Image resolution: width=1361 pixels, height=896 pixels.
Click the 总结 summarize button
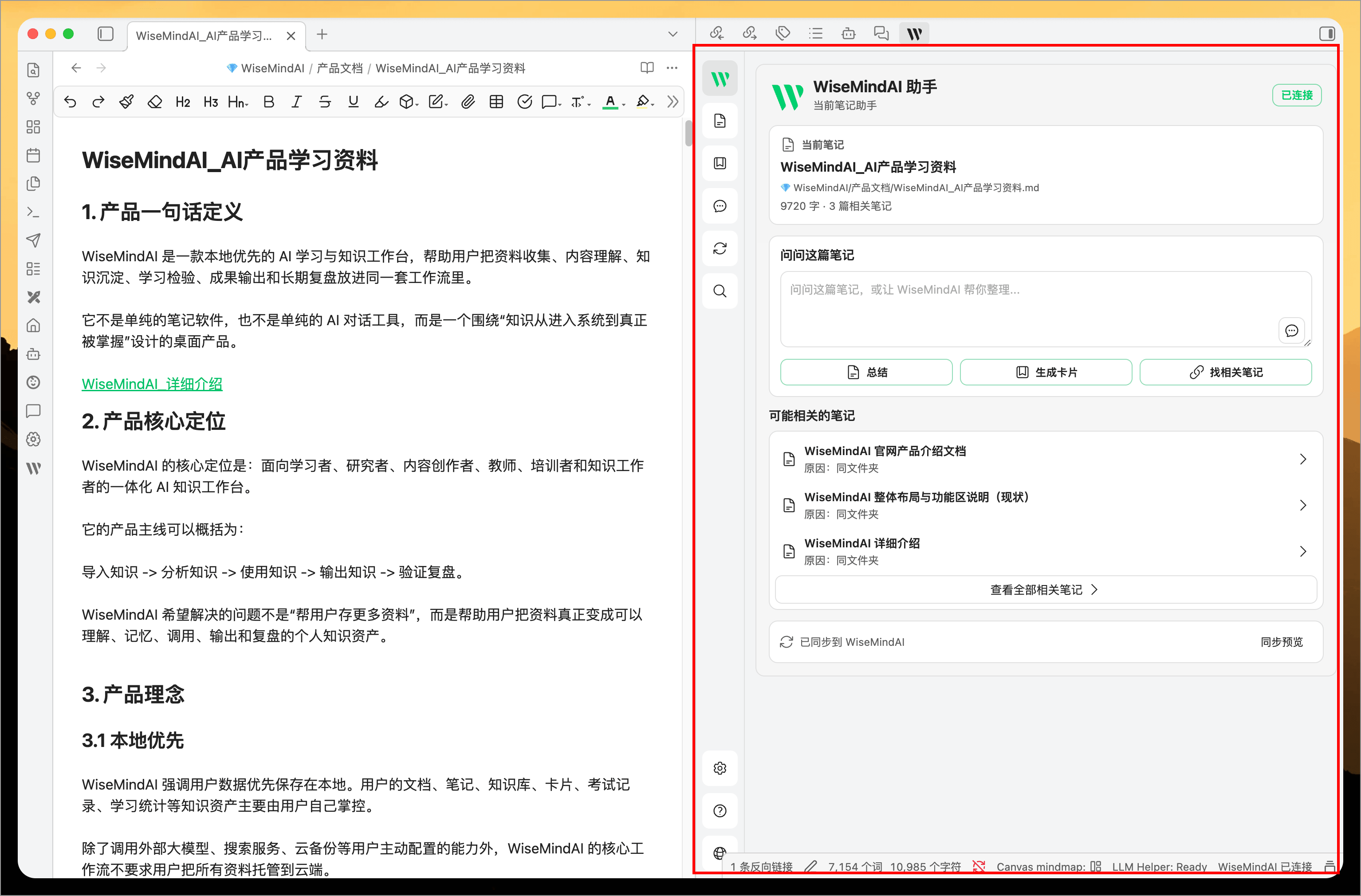coord(866,372)
